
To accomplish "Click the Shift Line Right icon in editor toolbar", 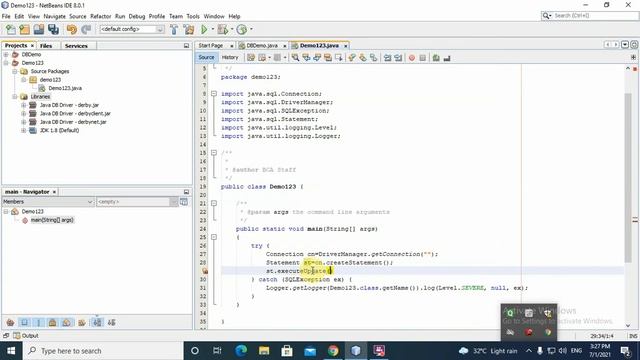I will click(398, 58).
